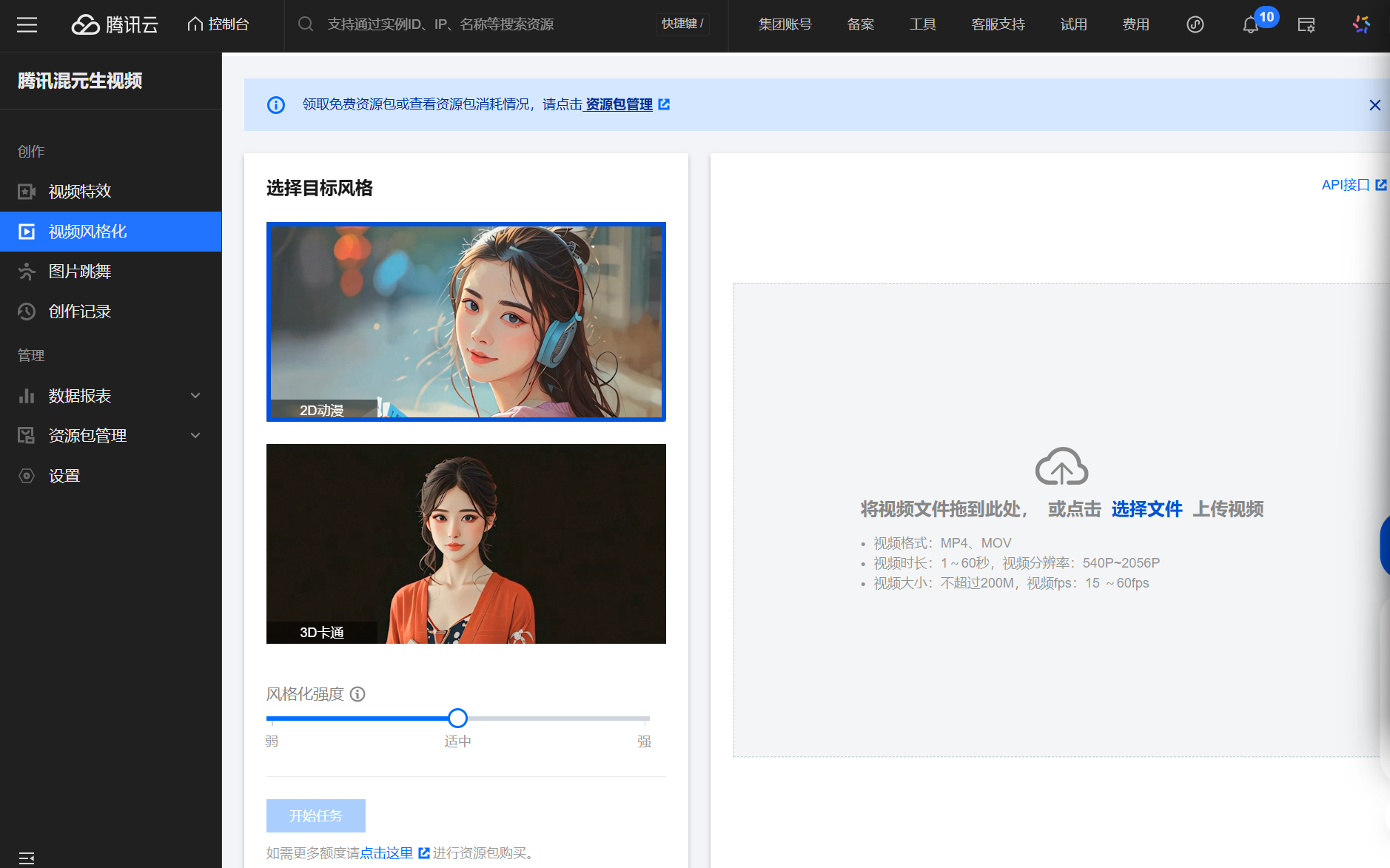Open the 点击这里 purchase link
Image resolution: width=1390 pixels, height=868 pixels.
(x=386, y=853)
